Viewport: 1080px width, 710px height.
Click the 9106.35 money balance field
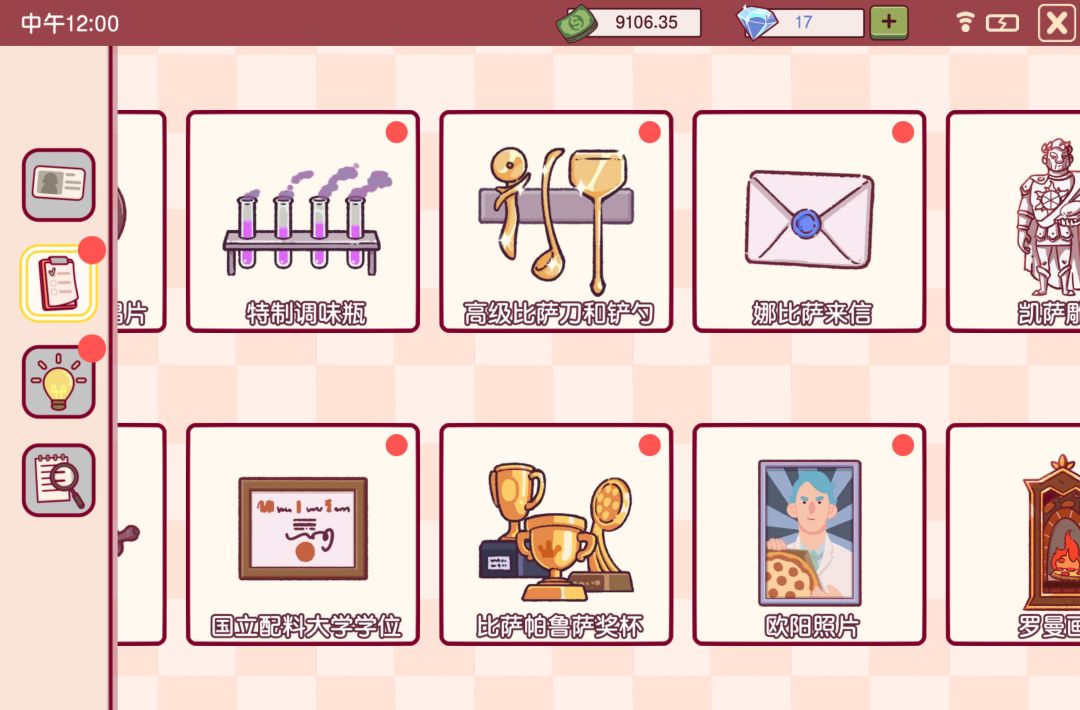[x=646, y=22]
